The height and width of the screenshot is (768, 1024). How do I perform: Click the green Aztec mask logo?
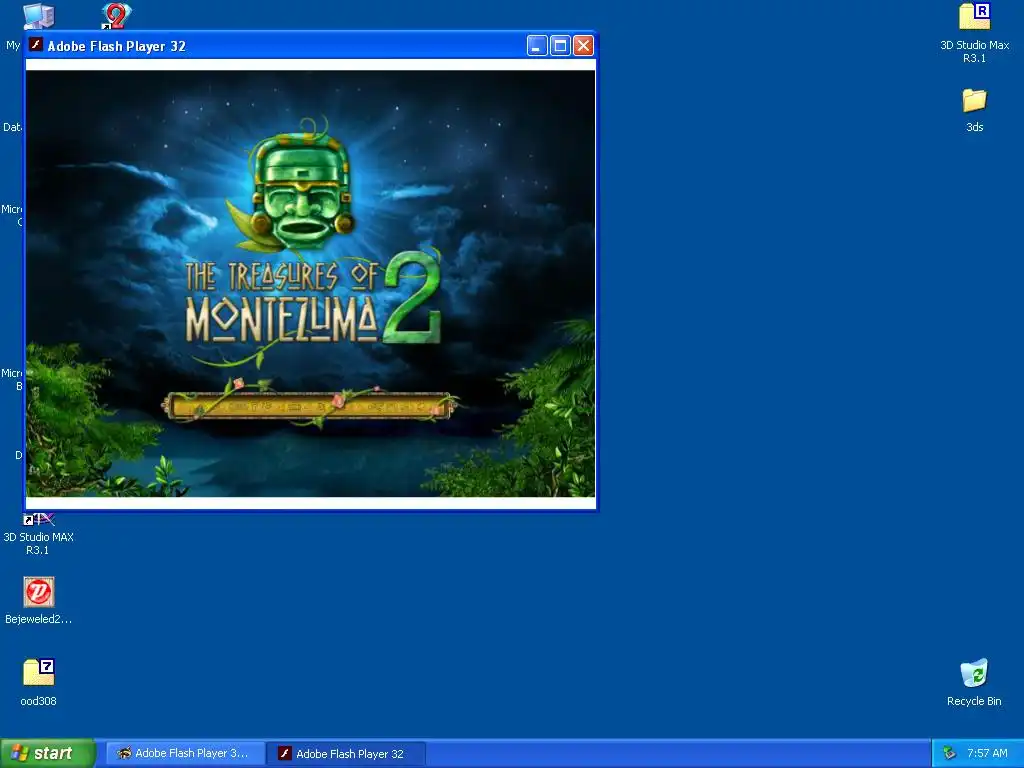tap(302, 189)
